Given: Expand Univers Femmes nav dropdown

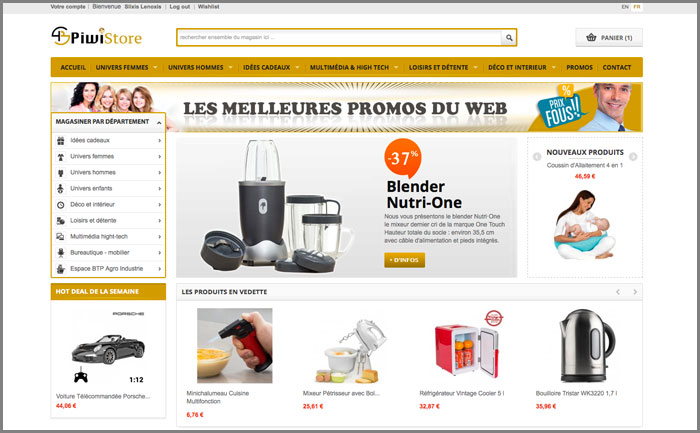Looking at the screenshot, I should (x=155, y=67).
